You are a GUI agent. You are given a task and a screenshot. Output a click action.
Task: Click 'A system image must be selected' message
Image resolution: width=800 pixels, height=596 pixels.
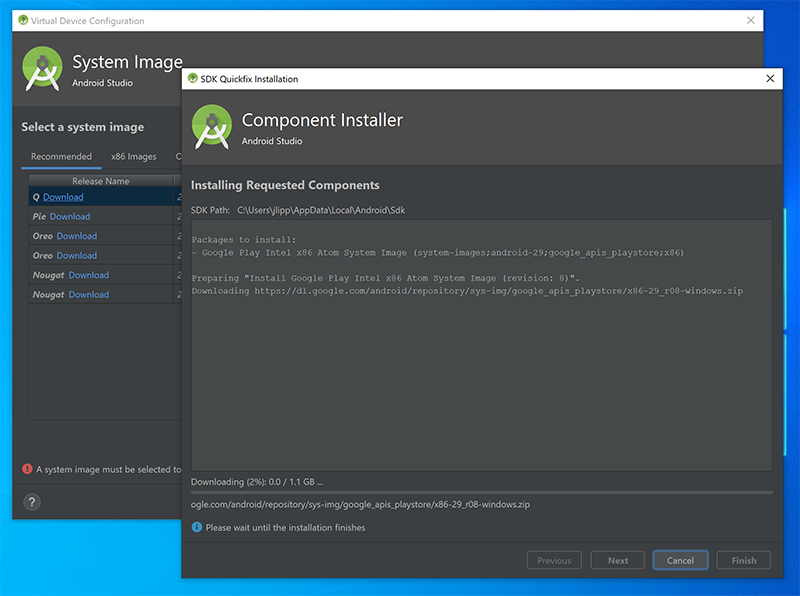109,469
